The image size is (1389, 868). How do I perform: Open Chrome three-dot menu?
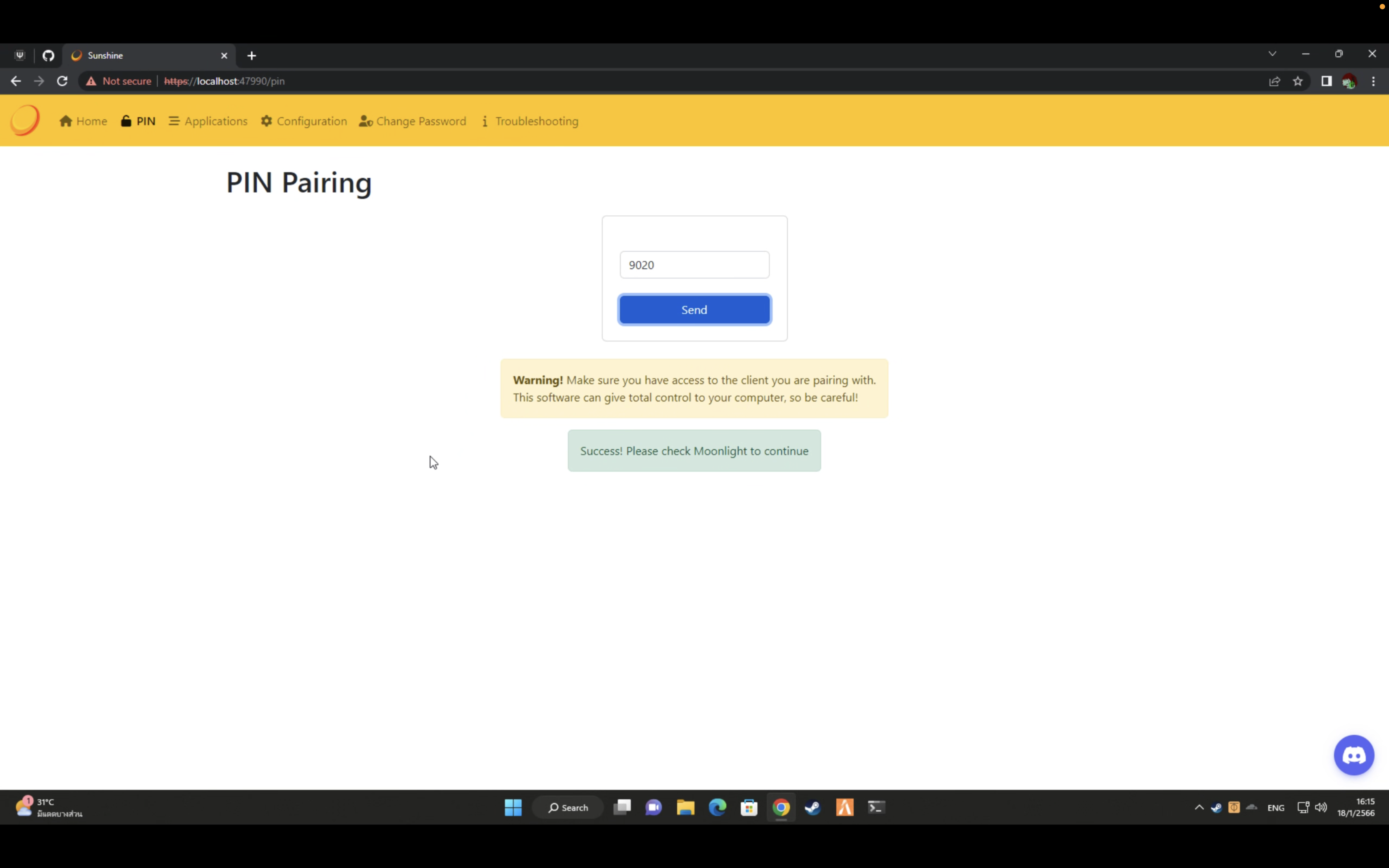pos(1373,81)
